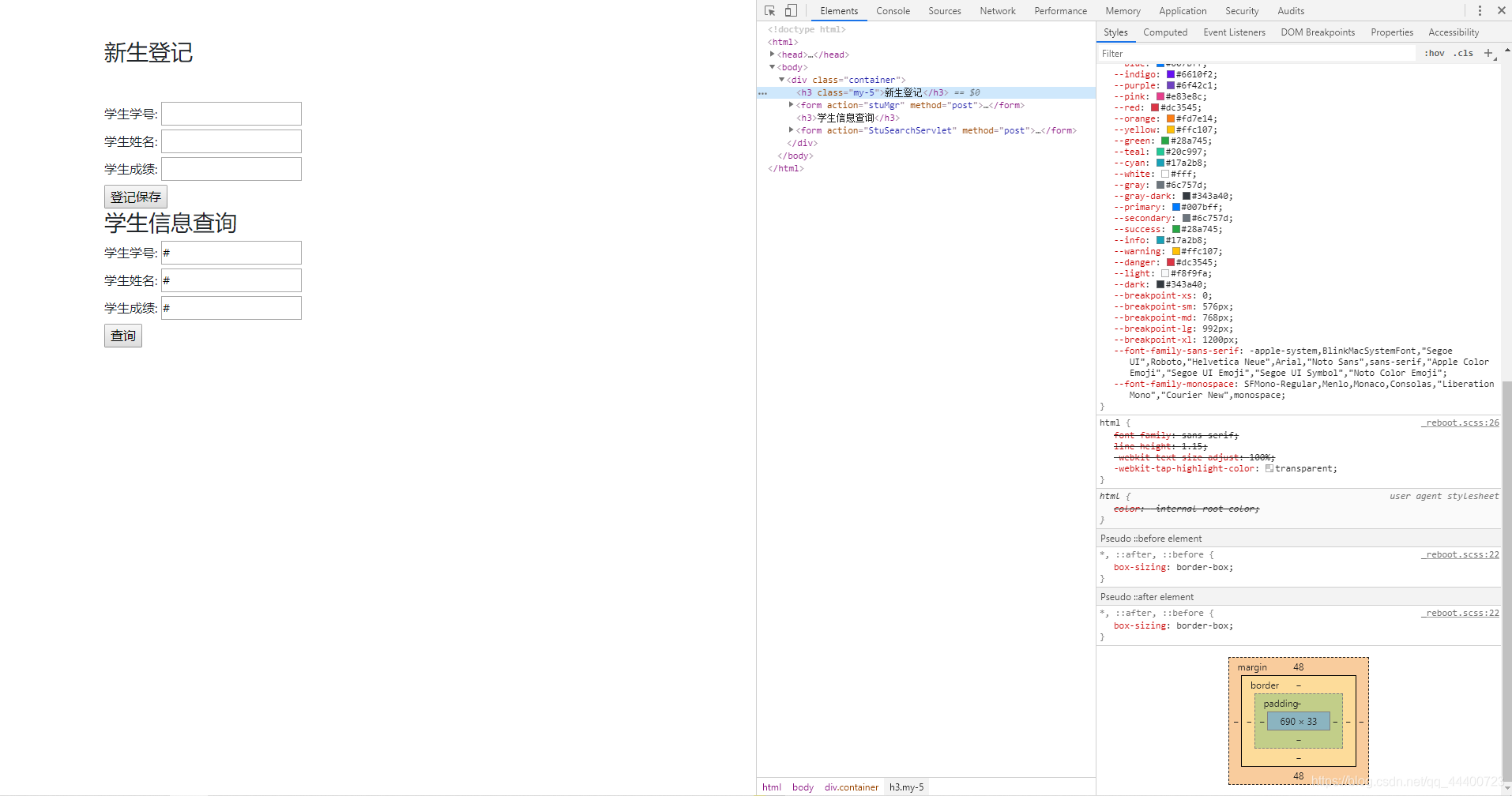Open the Security tab

click(x=1242, y=11)
